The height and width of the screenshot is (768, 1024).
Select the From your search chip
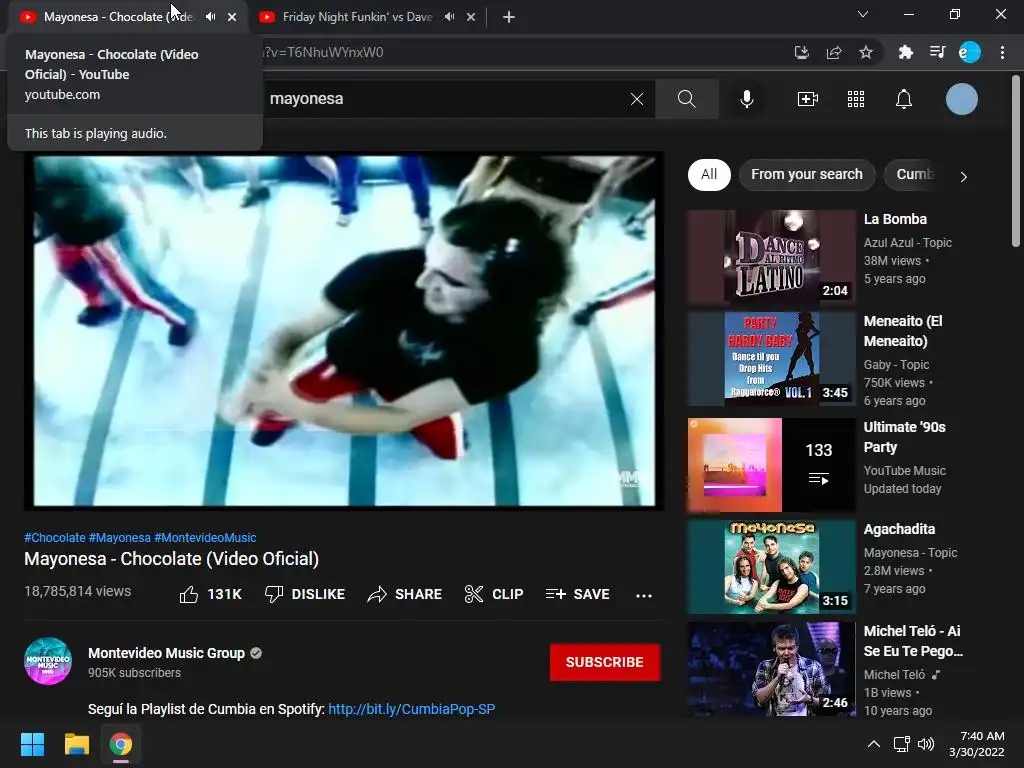point(807,174)
